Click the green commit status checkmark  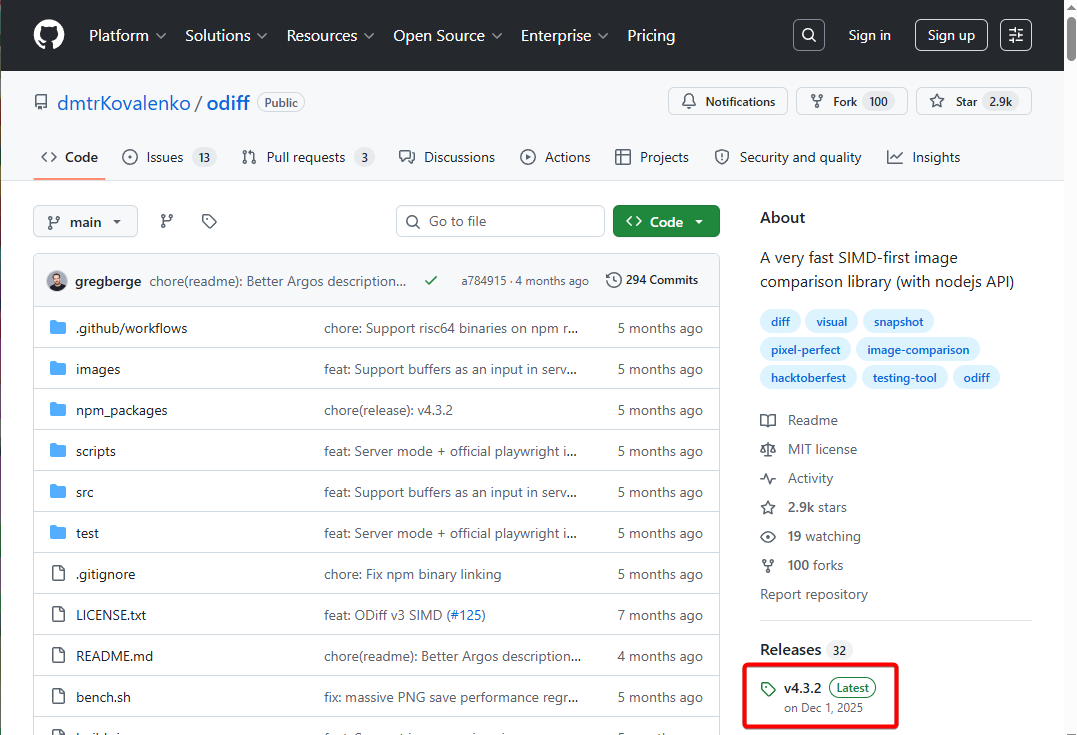click(431, 281)
